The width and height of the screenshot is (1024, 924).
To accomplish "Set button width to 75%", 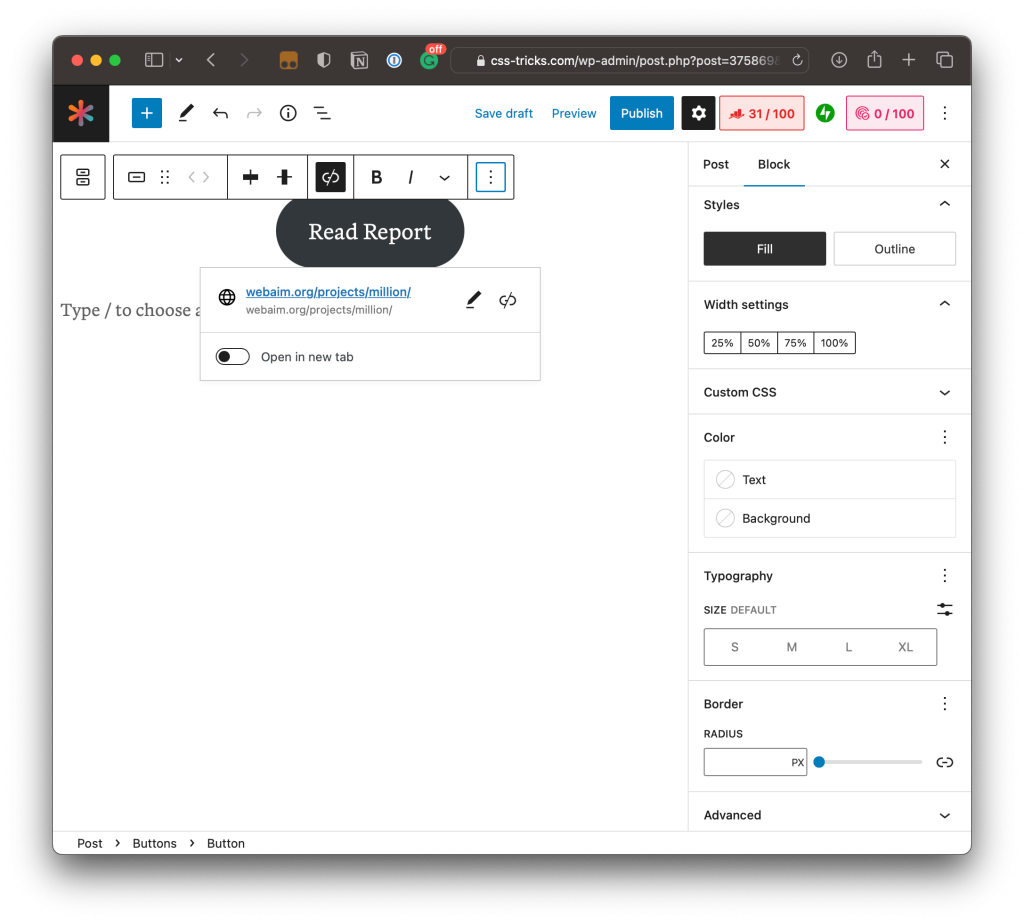I will tap(795, 343).
